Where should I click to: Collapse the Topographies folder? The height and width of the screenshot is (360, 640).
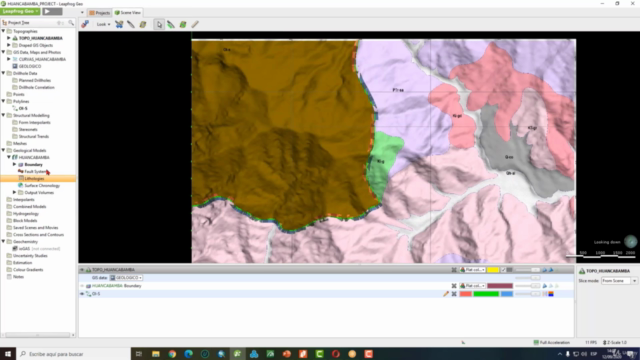click(3, 31)
